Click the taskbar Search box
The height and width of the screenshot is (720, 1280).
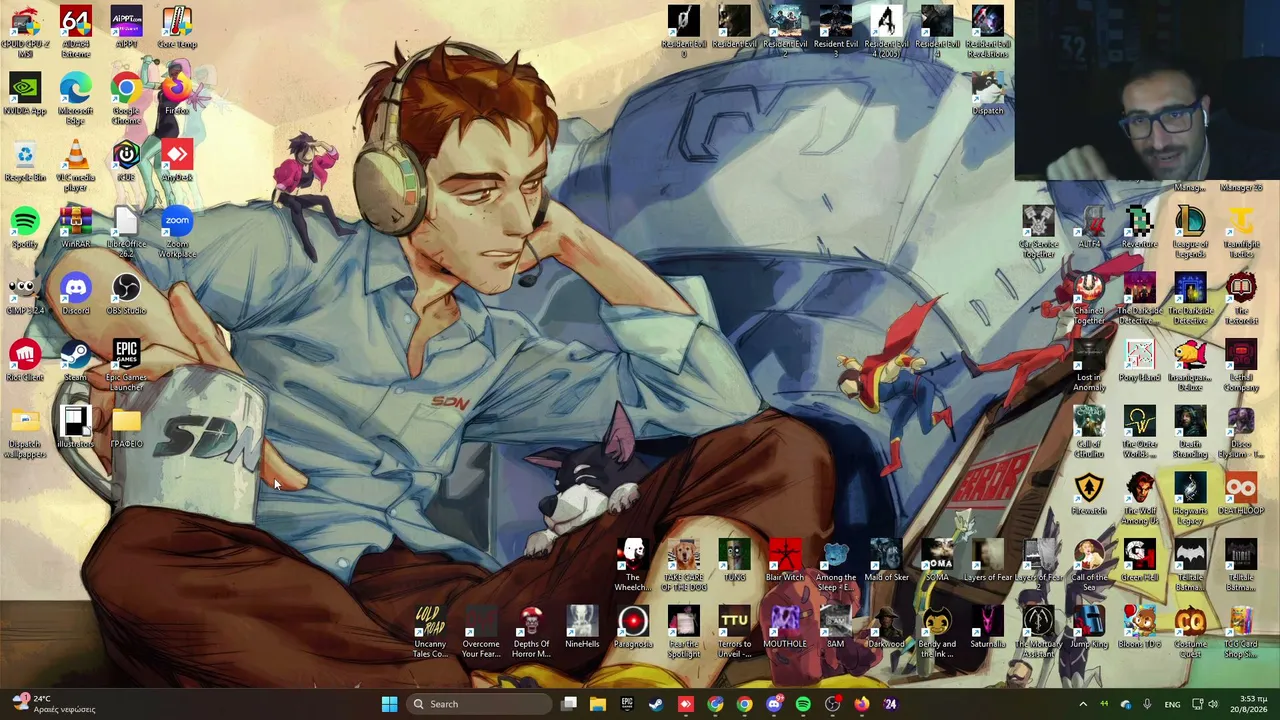coord(480,704)
